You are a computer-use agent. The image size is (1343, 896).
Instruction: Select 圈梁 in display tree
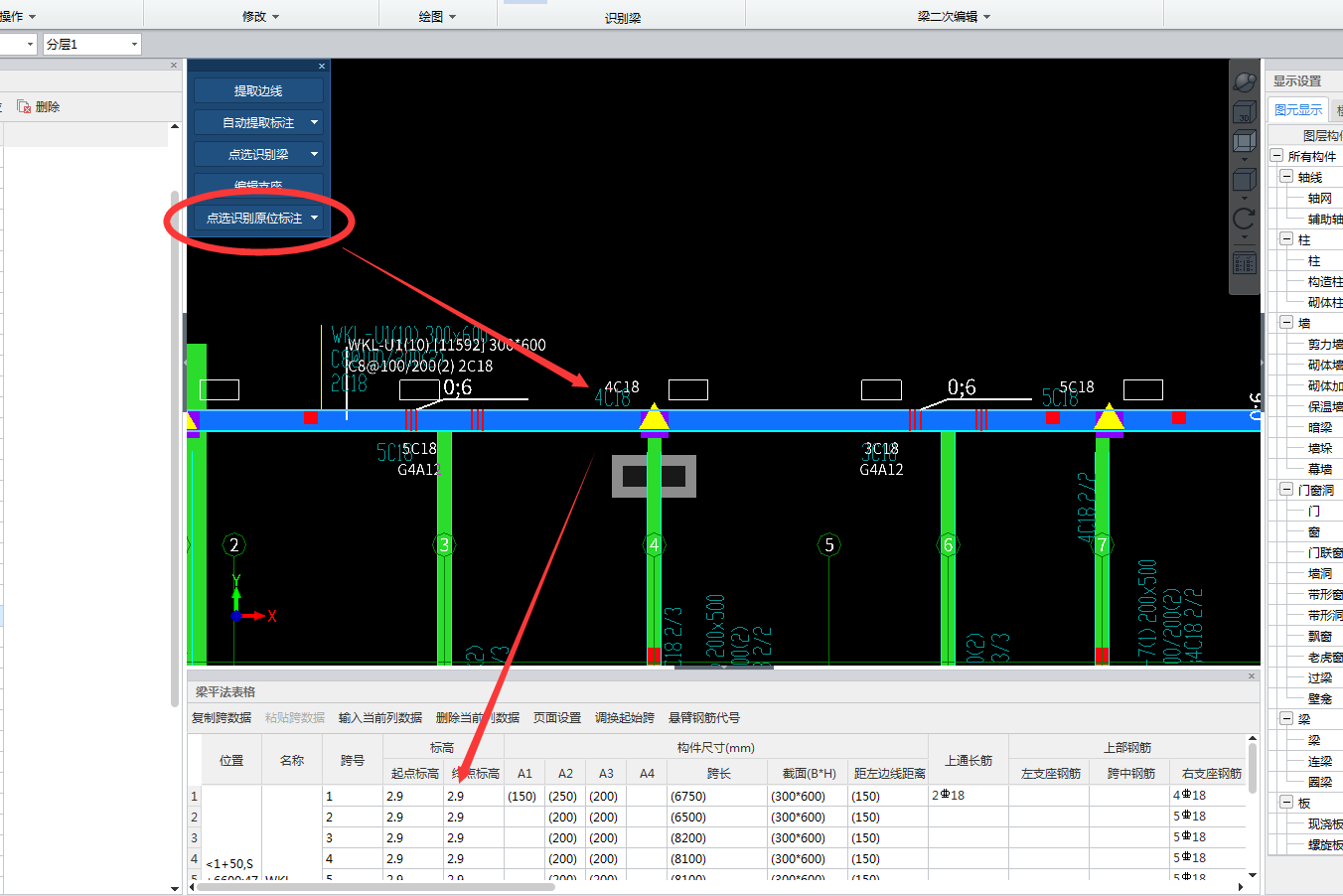pos(1320,783)
